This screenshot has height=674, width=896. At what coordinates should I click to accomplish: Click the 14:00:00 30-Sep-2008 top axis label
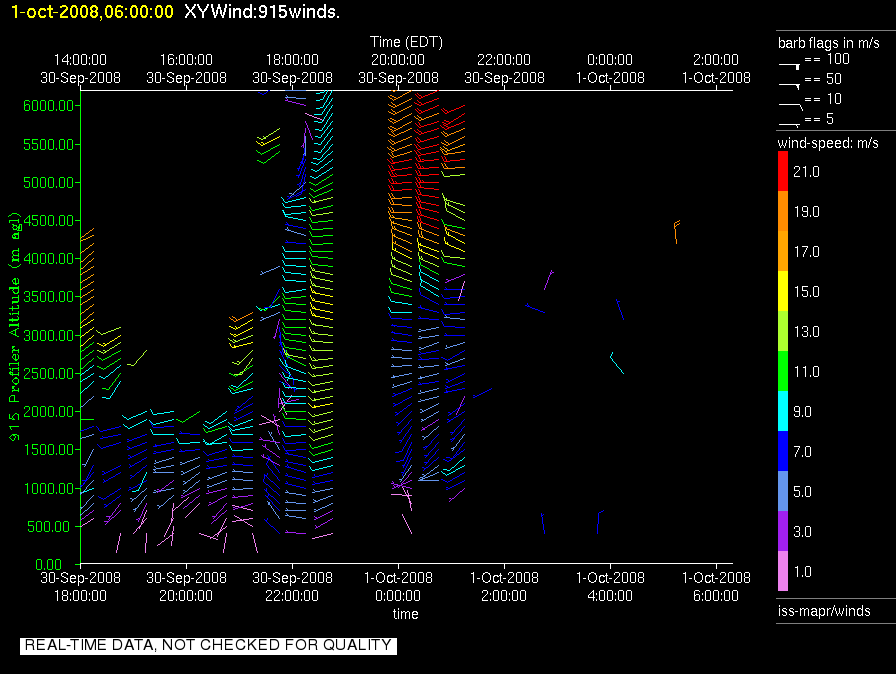[x=81, y=69]
